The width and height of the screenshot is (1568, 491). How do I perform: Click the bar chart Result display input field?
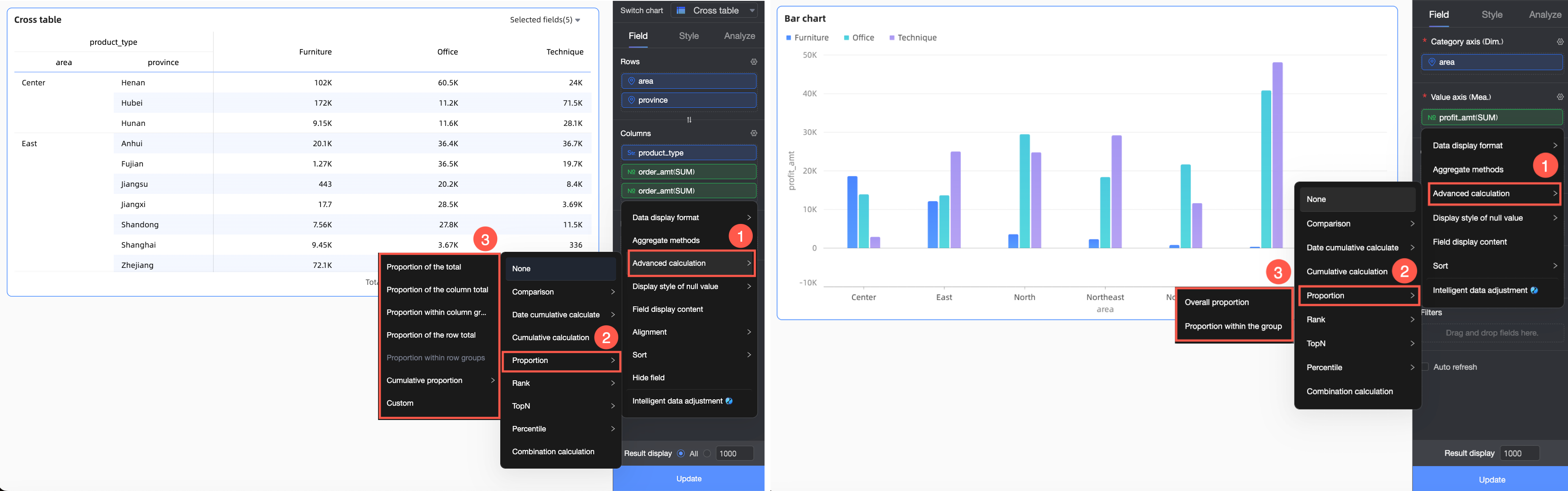point(1519,453)
